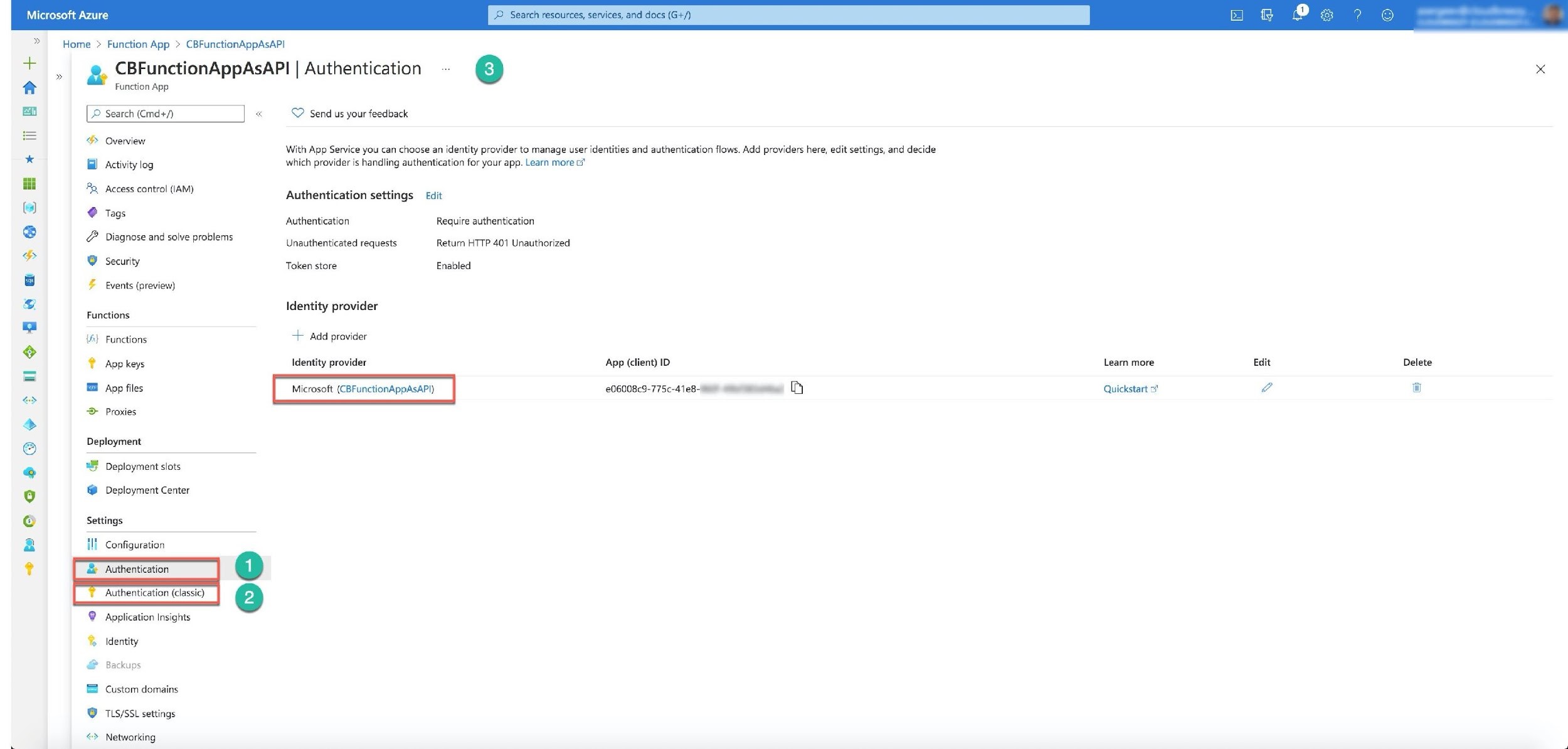Open Application Insights menu item

coord(147,617)
